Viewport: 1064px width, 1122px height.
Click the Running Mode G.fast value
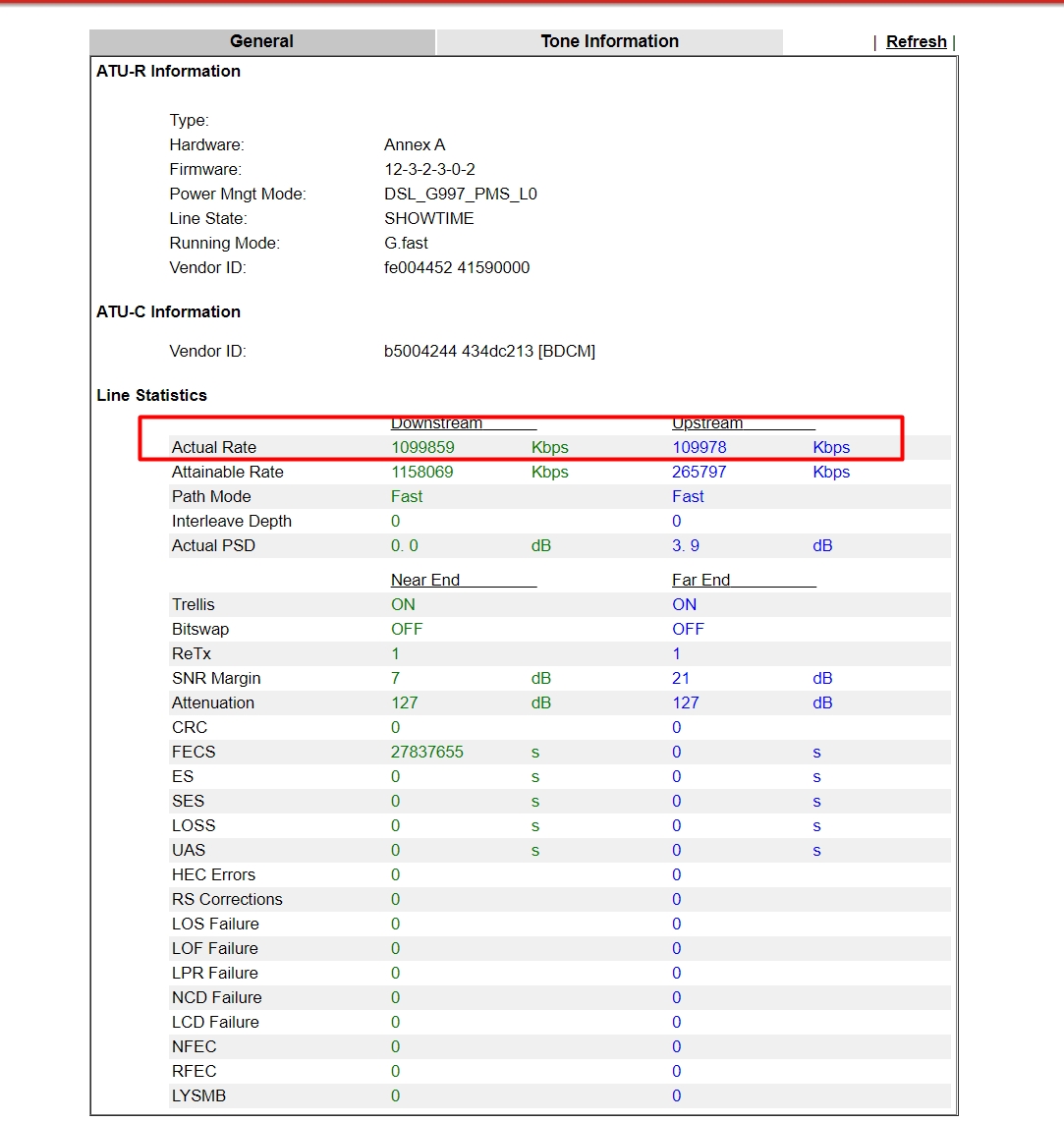pos(406,244)
